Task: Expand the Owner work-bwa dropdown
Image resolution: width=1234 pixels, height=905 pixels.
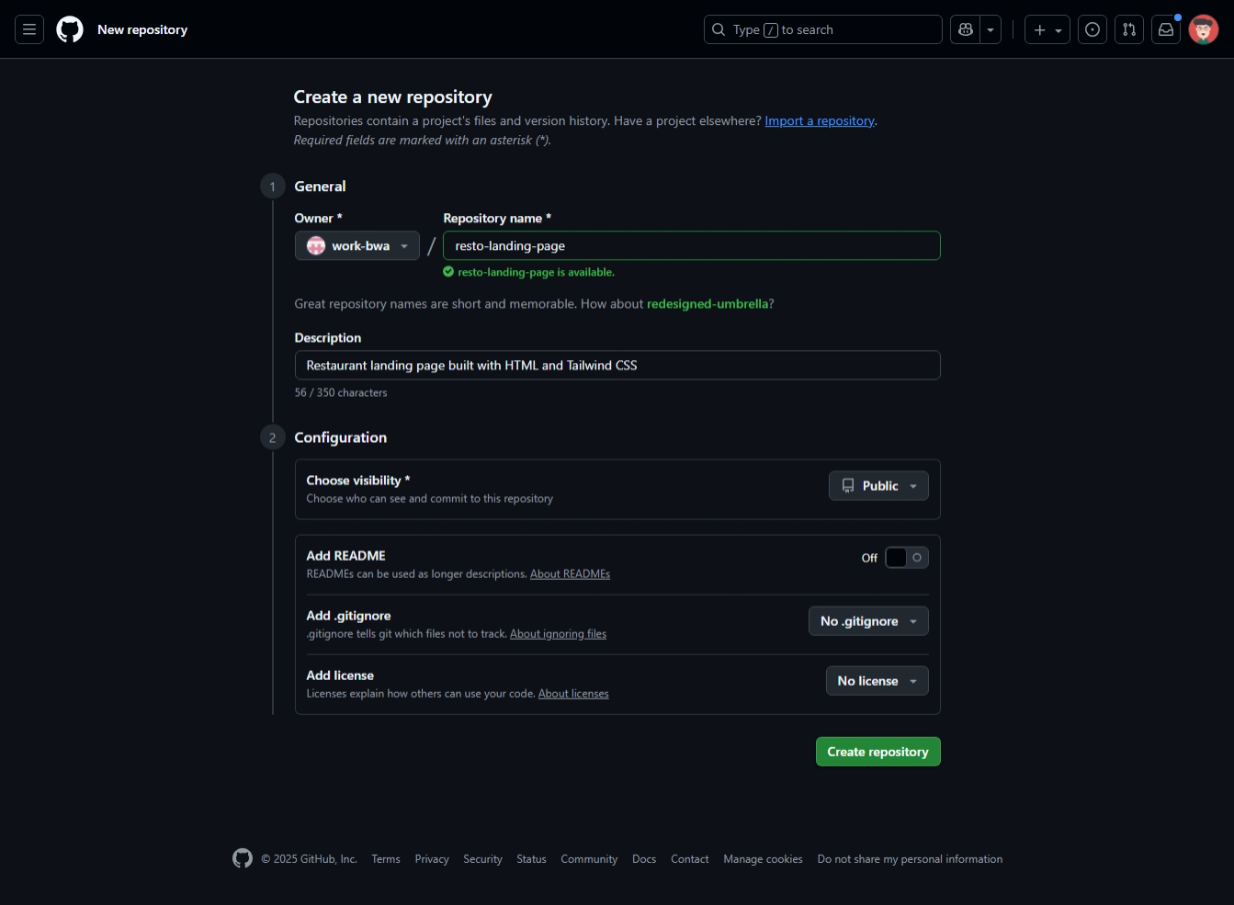Action: tap(357, 246)
